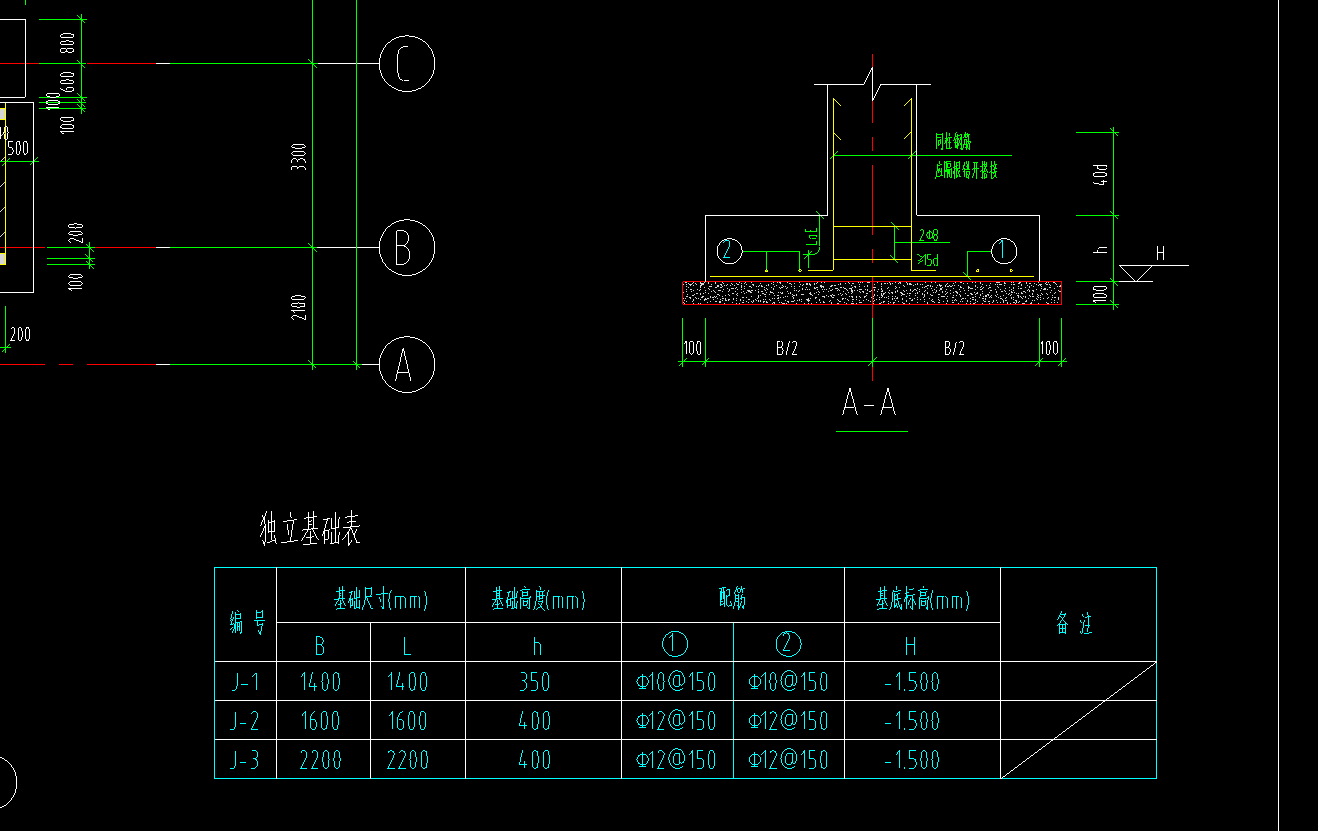Select circled ① sub-header in table

click(x=677, y=643)
